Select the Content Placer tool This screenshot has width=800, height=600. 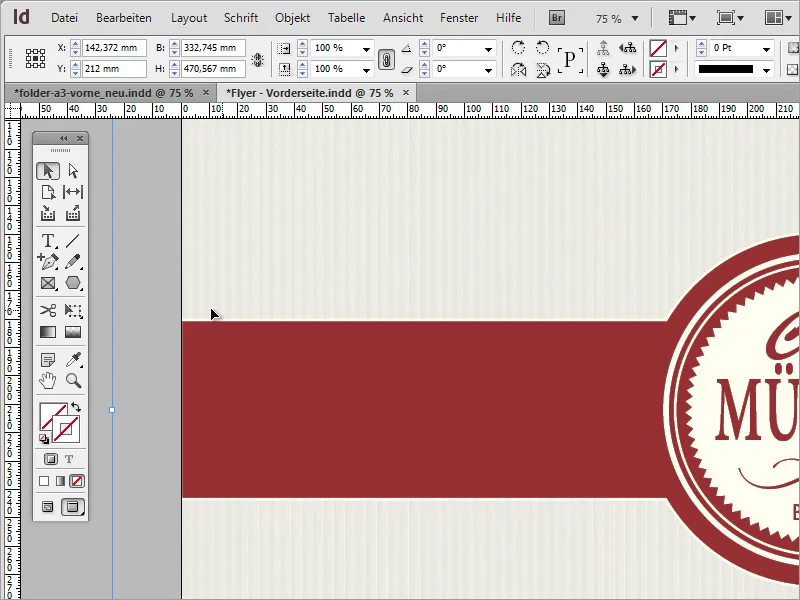click(x=73, y=213)
